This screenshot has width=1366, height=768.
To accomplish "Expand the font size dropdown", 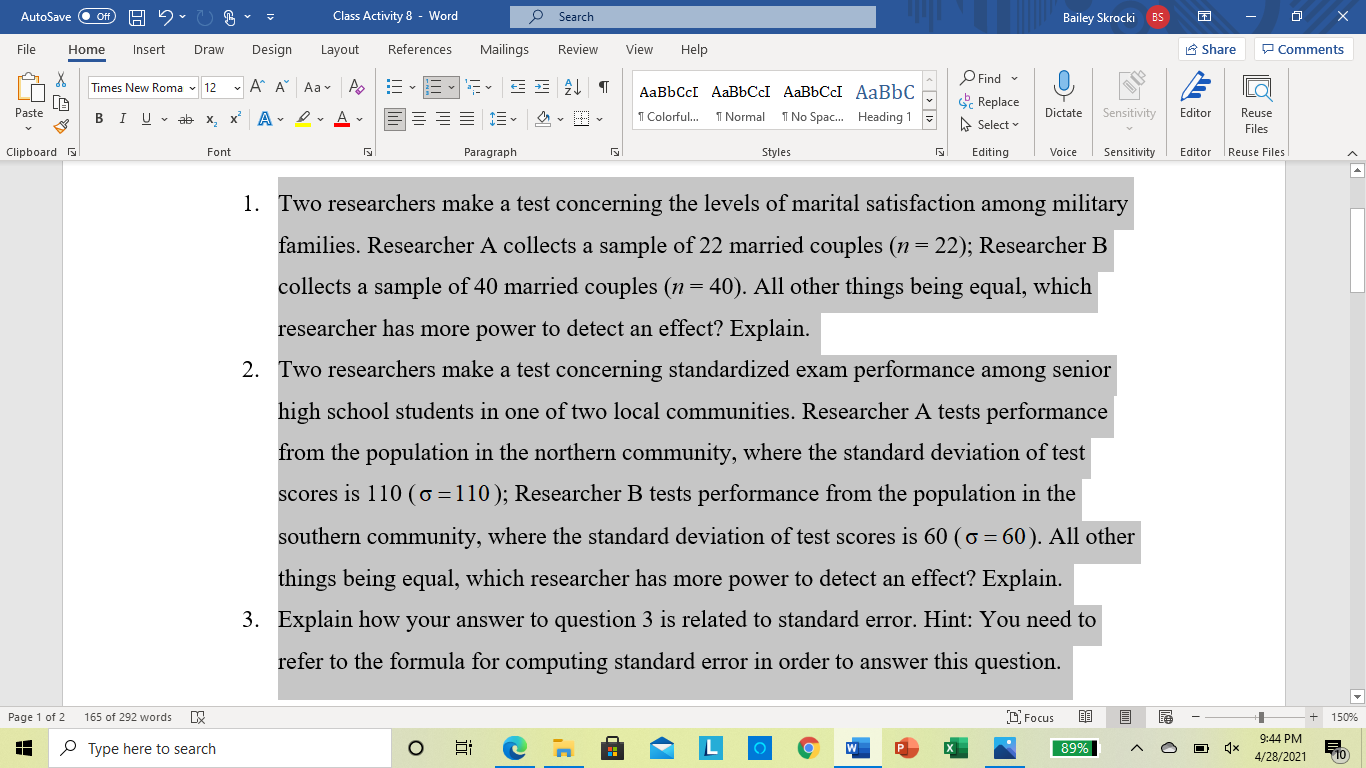I will coord(237,88).
